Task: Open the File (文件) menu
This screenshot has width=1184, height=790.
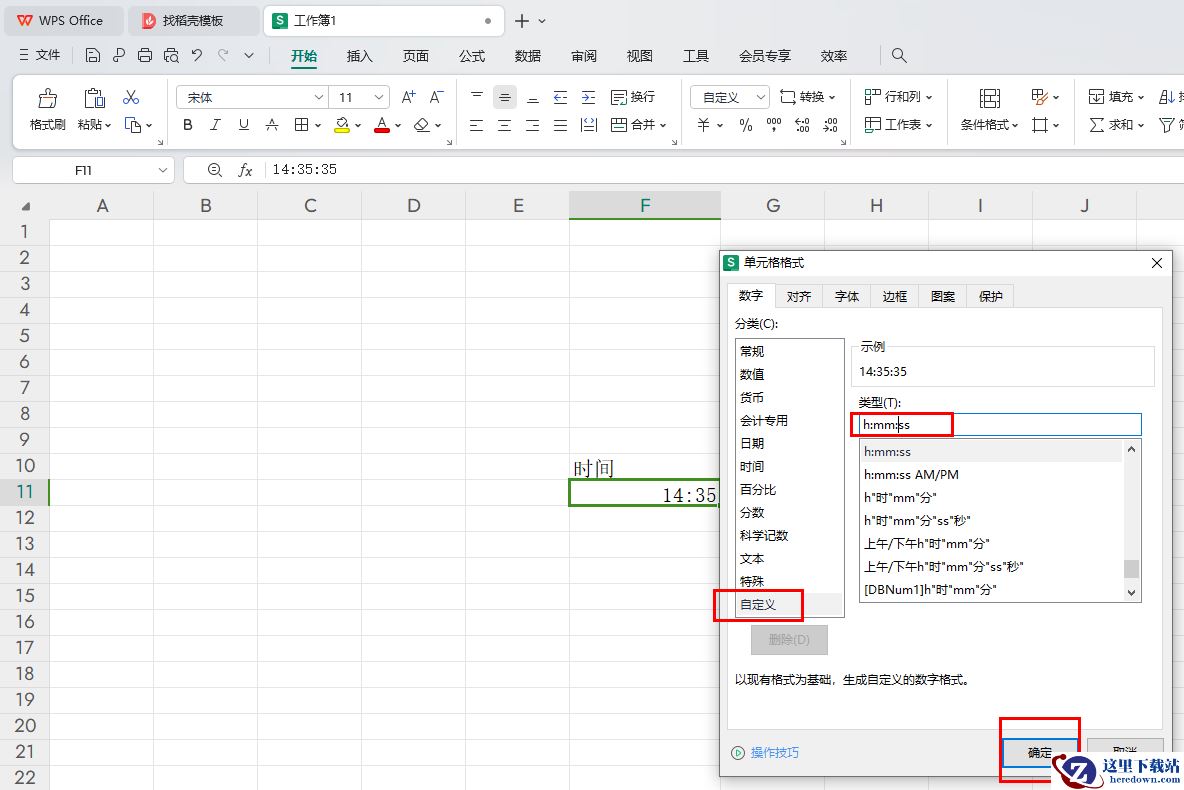Action: (x=39, y=55)
